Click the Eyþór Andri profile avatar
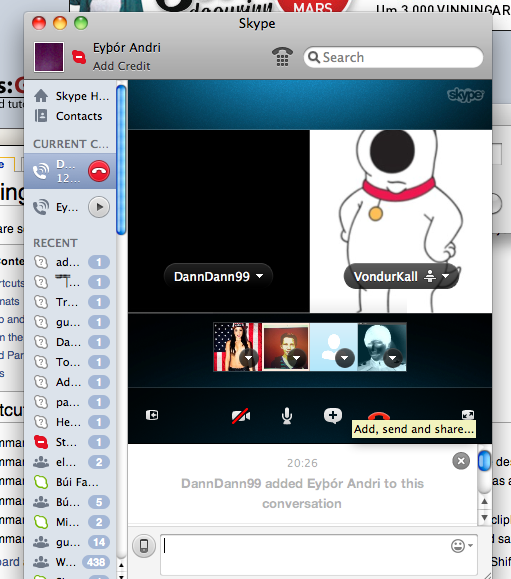This screenshot has height=579, width=511. (x=49, y=57)
